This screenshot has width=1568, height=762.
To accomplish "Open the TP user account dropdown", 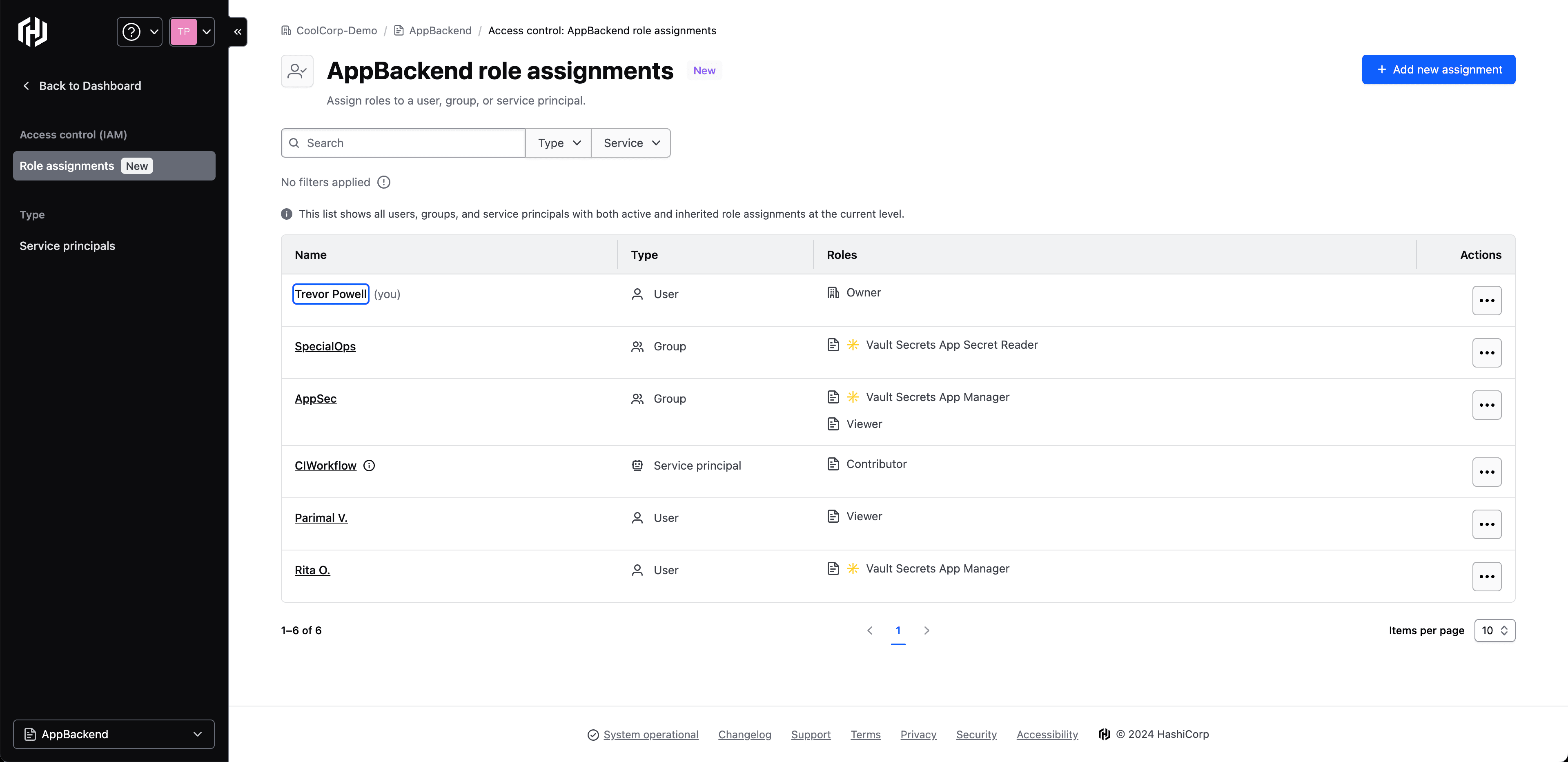I will point(192,32).
